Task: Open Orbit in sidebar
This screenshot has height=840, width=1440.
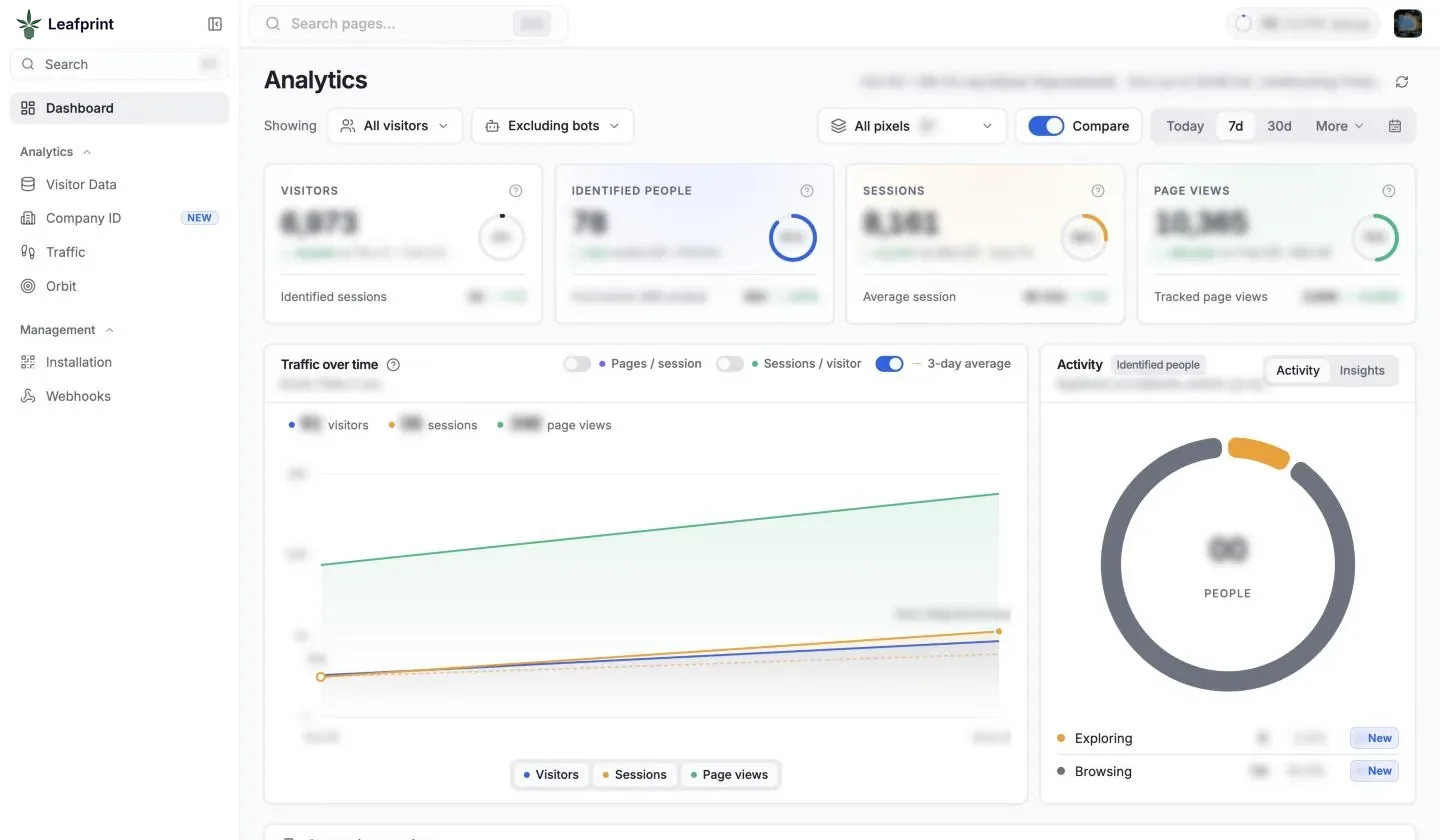Action: 119,286
